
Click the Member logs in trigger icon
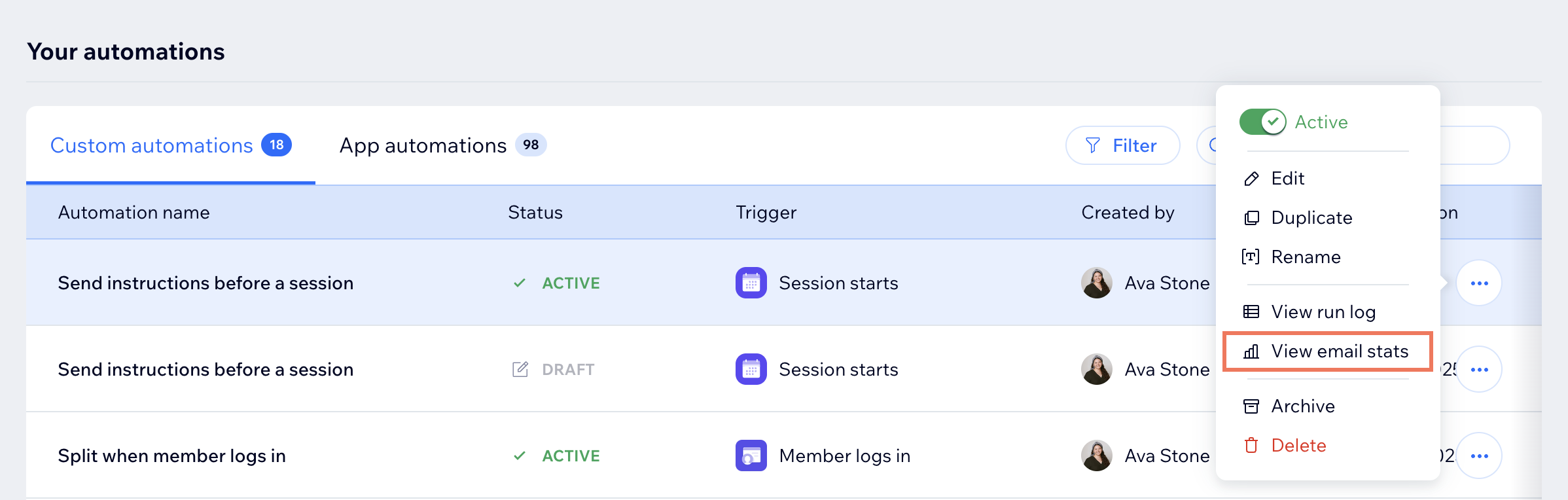click(751, 456)
